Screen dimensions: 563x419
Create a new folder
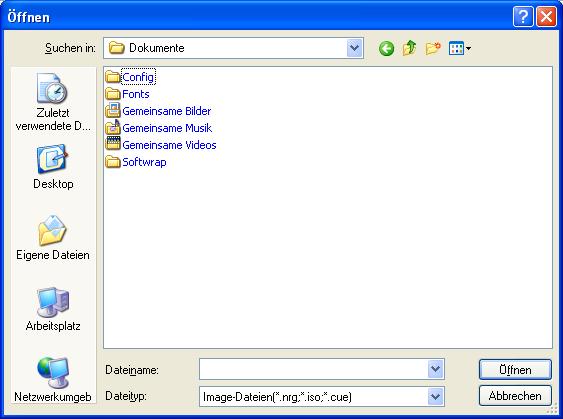coord(433,48)
